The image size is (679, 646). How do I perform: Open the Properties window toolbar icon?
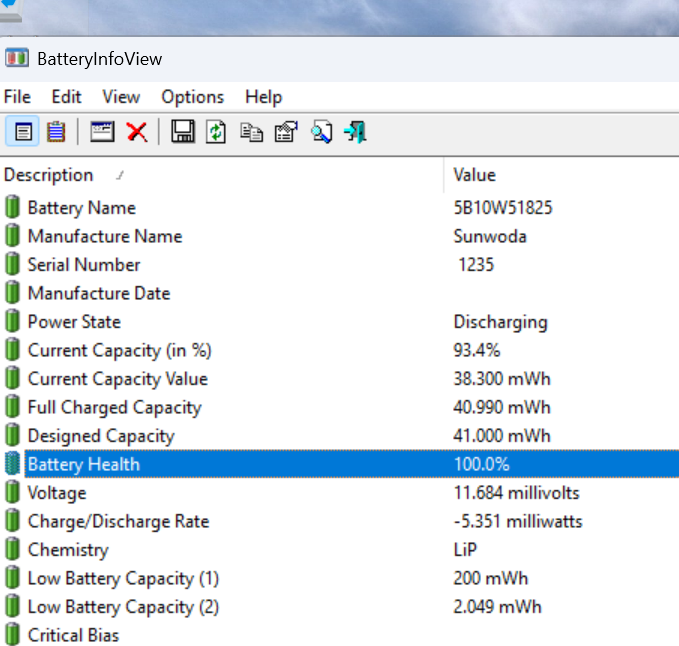click(102, 132)
